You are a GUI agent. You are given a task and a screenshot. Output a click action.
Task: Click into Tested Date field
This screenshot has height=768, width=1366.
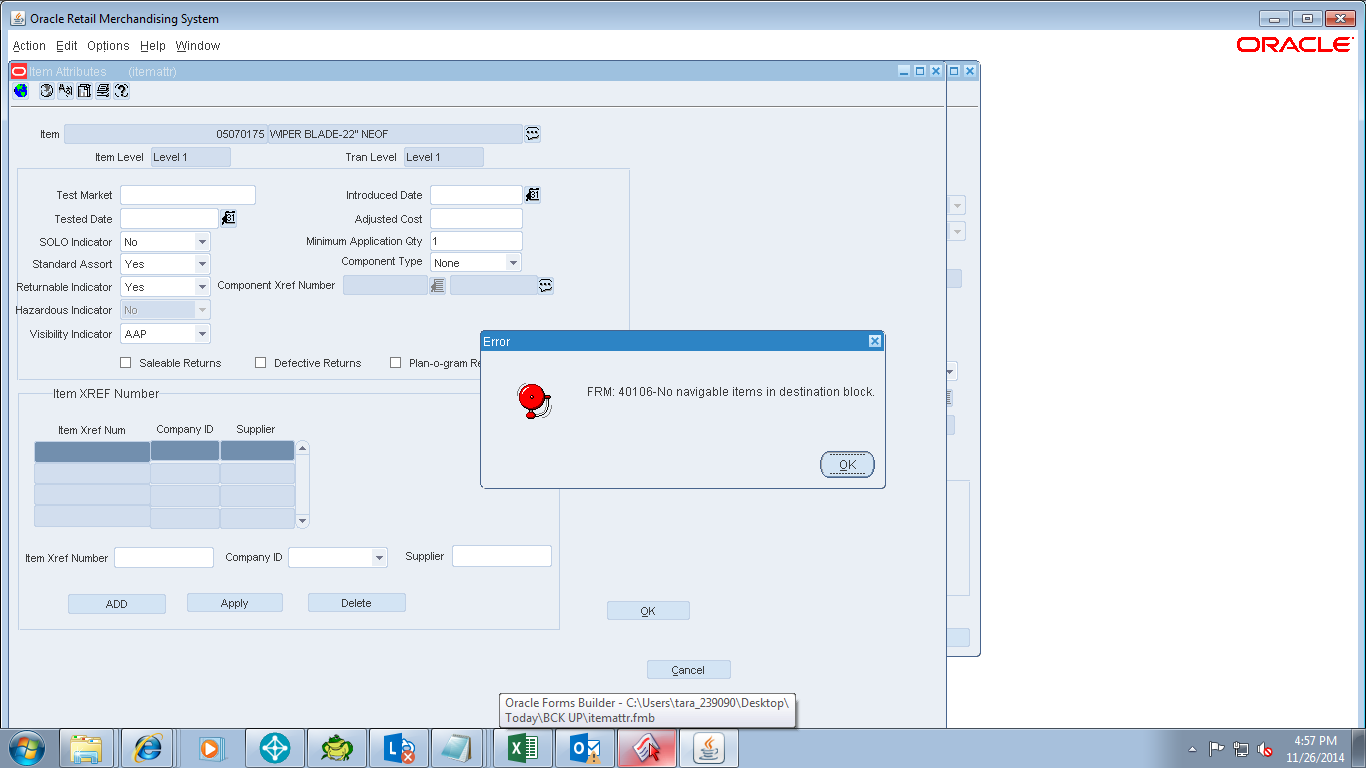[169, 218]
